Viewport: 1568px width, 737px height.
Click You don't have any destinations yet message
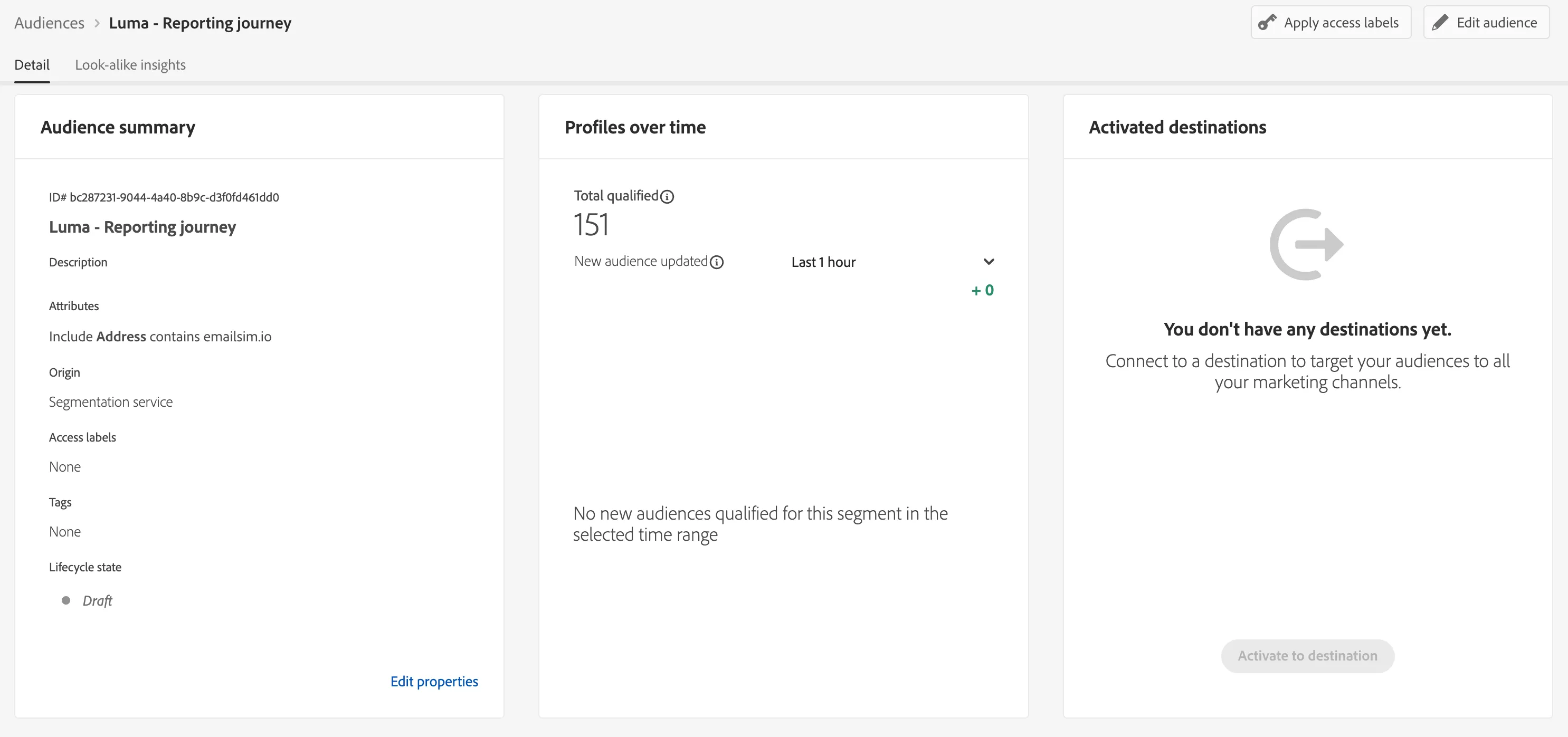[1307, 329]
